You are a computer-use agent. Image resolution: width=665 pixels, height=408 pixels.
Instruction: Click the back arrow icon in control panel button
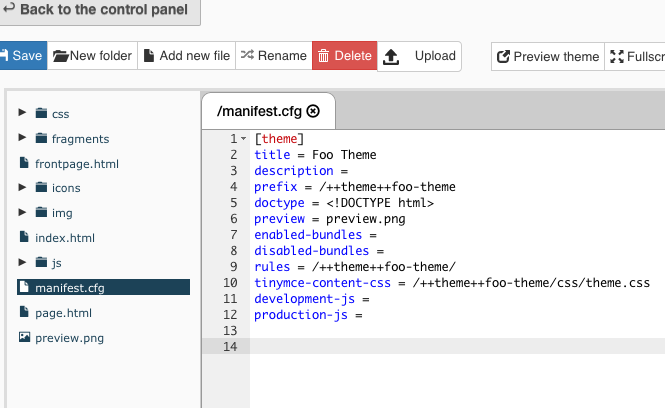pyautogui.click(x=9, y=8)
